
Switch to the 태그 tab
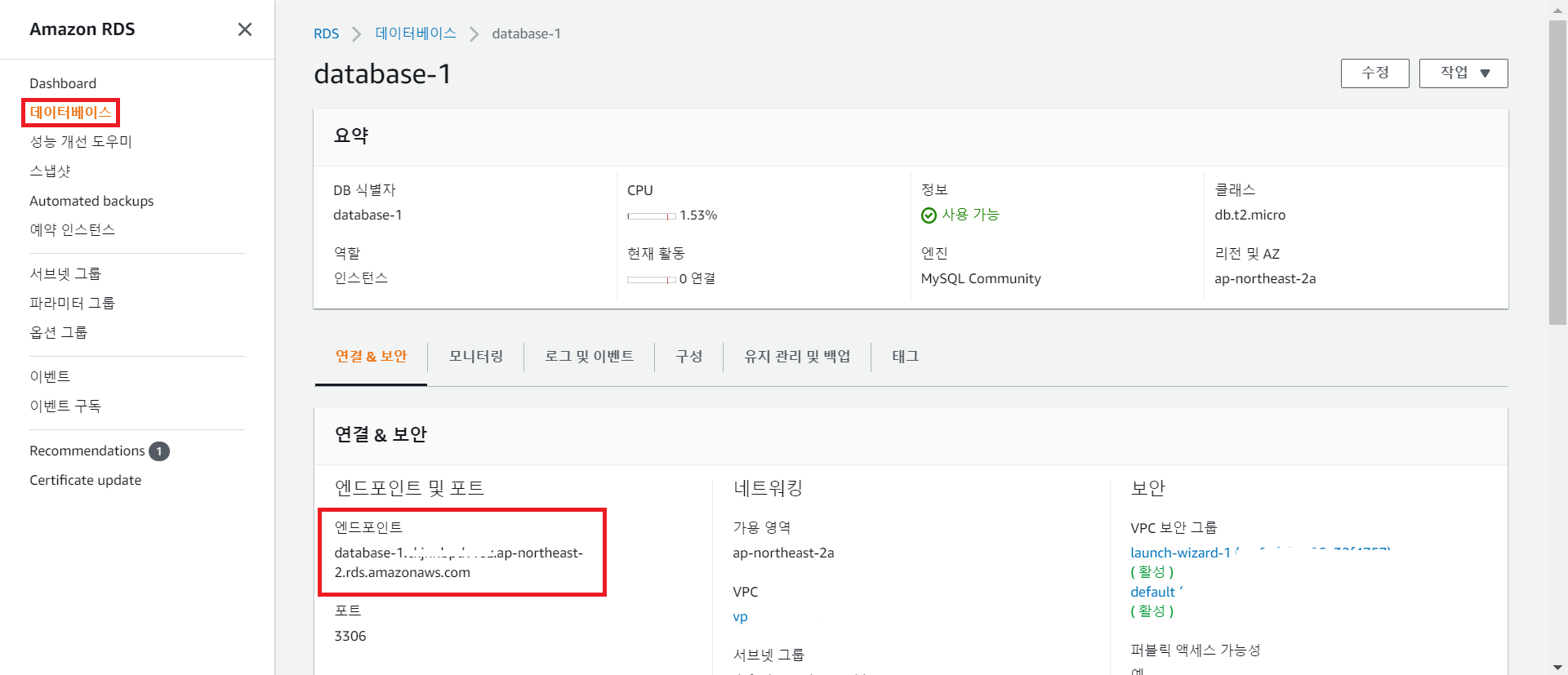[x=905, y=357]
